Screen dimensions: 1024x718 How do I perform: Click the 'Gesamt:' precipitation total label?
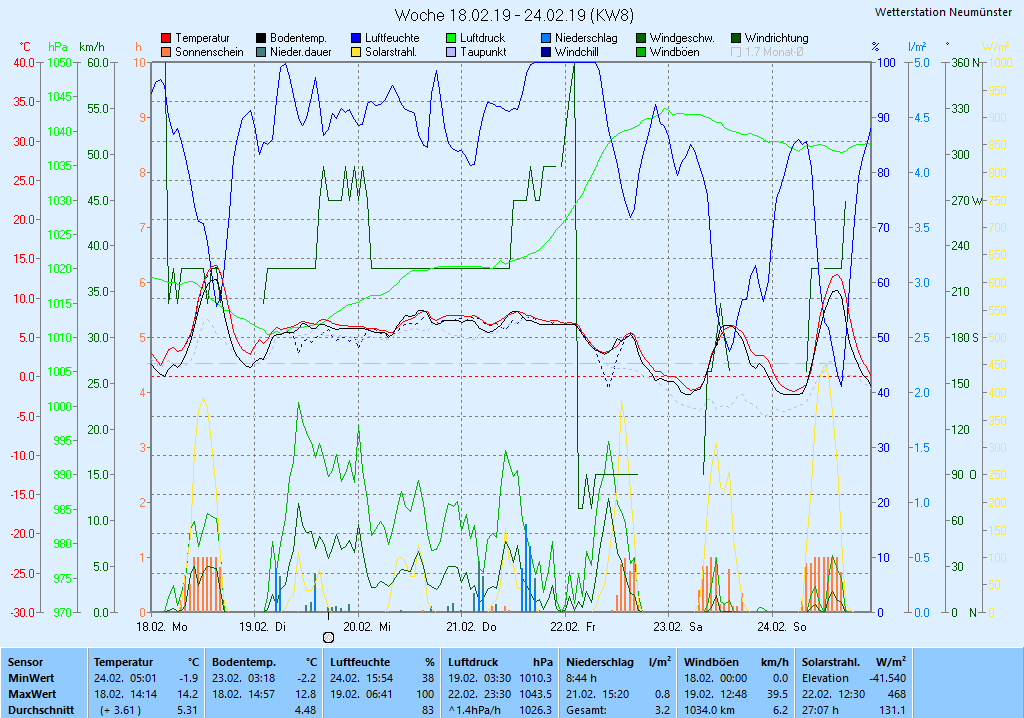pos(586,710)
